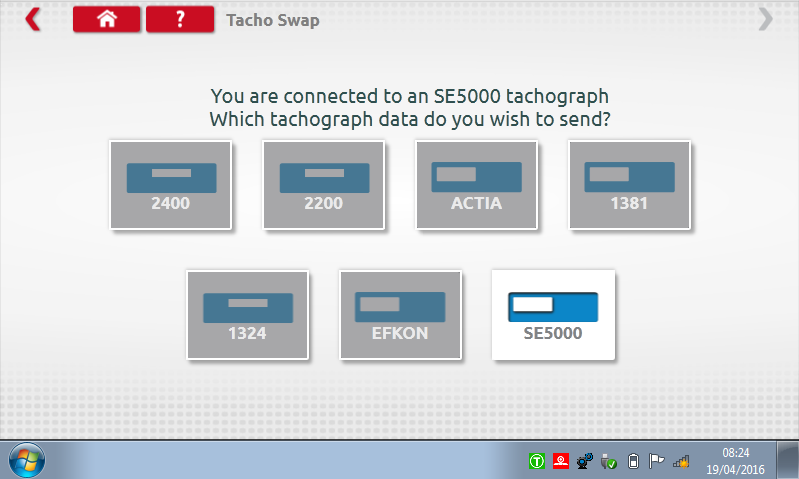Image resolution: width=799 pixels, height=479 pixels.
Task: Click the safely remove hardware tray icon
Action: point(608,461)
